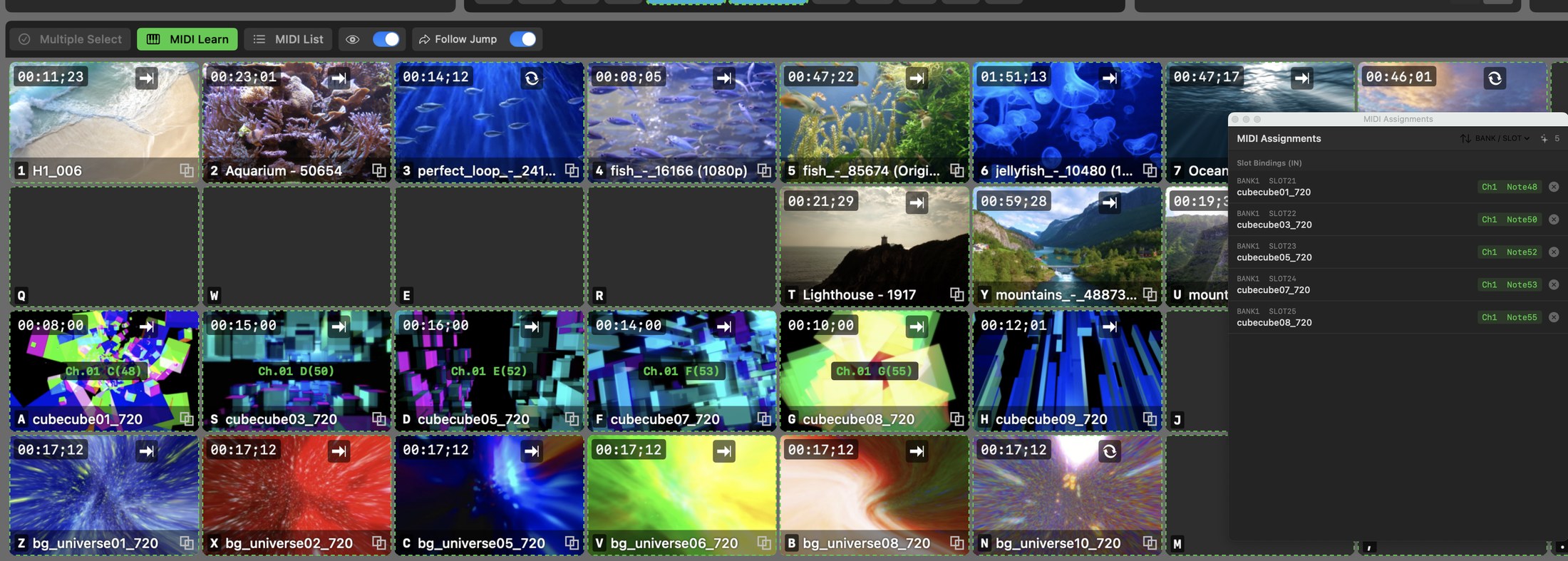Toggle the Follow Jump switch
The width and height of the screenshot is (1568, 561).
coord(523,39)
